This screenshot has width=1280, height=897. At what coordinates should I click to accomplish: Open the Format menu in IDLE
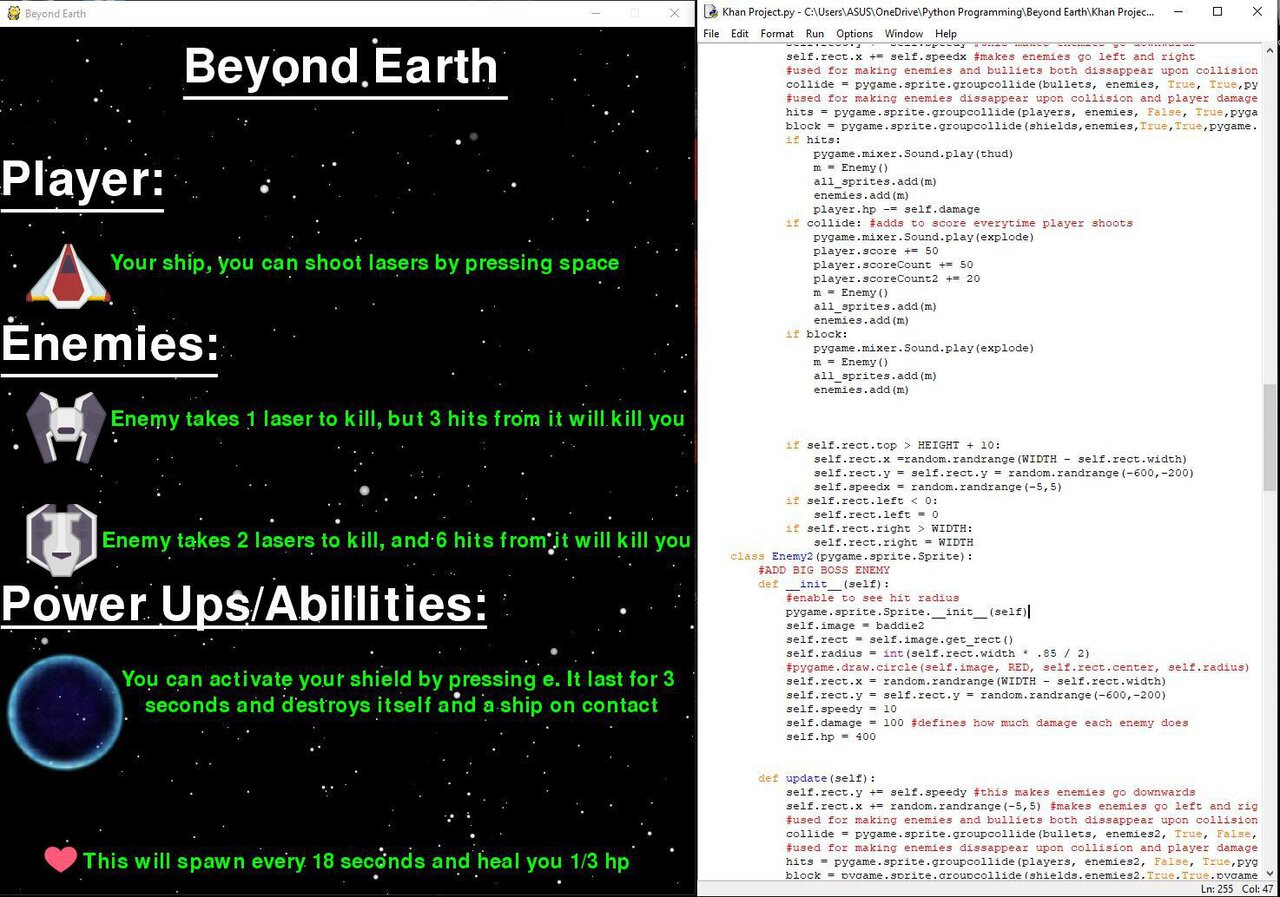pos(777,33)
